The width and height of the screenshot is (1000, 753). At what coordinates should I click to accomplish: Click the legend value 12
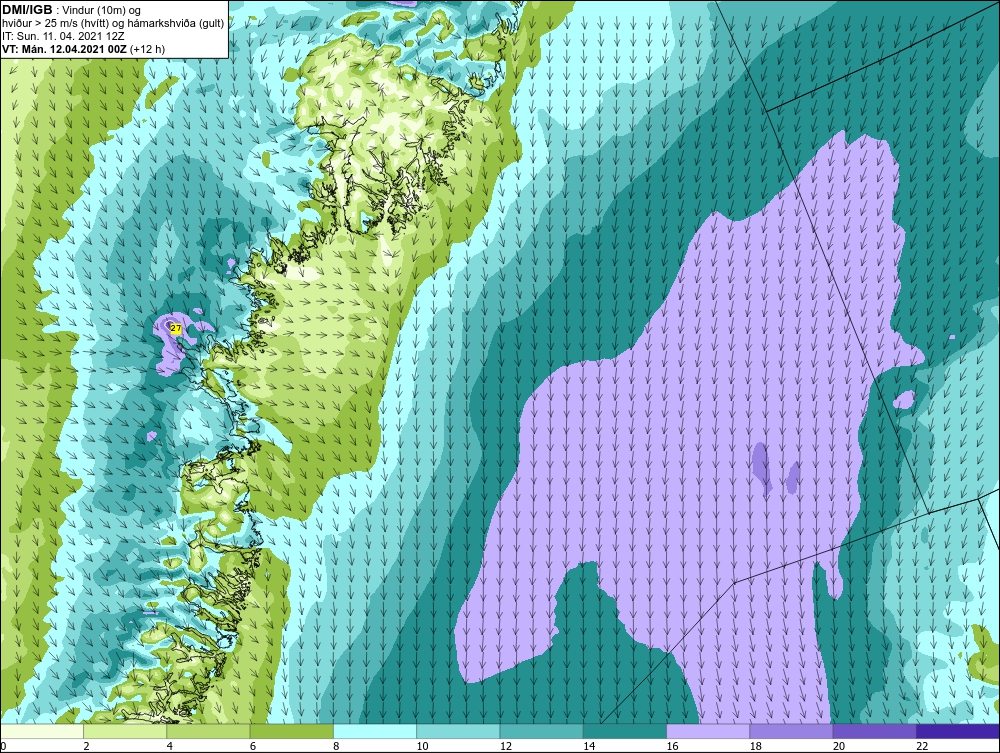[x=505, y=747]
